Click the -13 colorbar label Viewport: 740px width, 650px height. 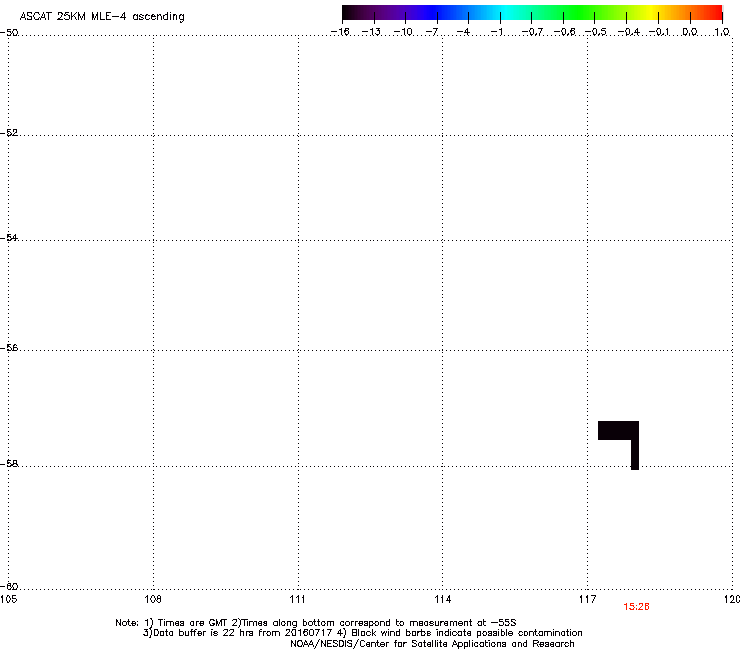click(x=371, y=32)
